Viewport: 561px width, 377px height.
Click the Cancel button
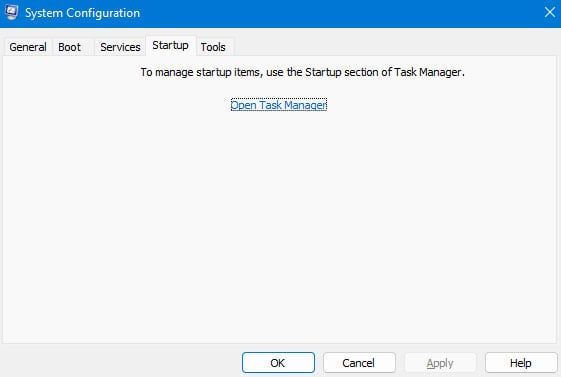[x=359, y=363]
